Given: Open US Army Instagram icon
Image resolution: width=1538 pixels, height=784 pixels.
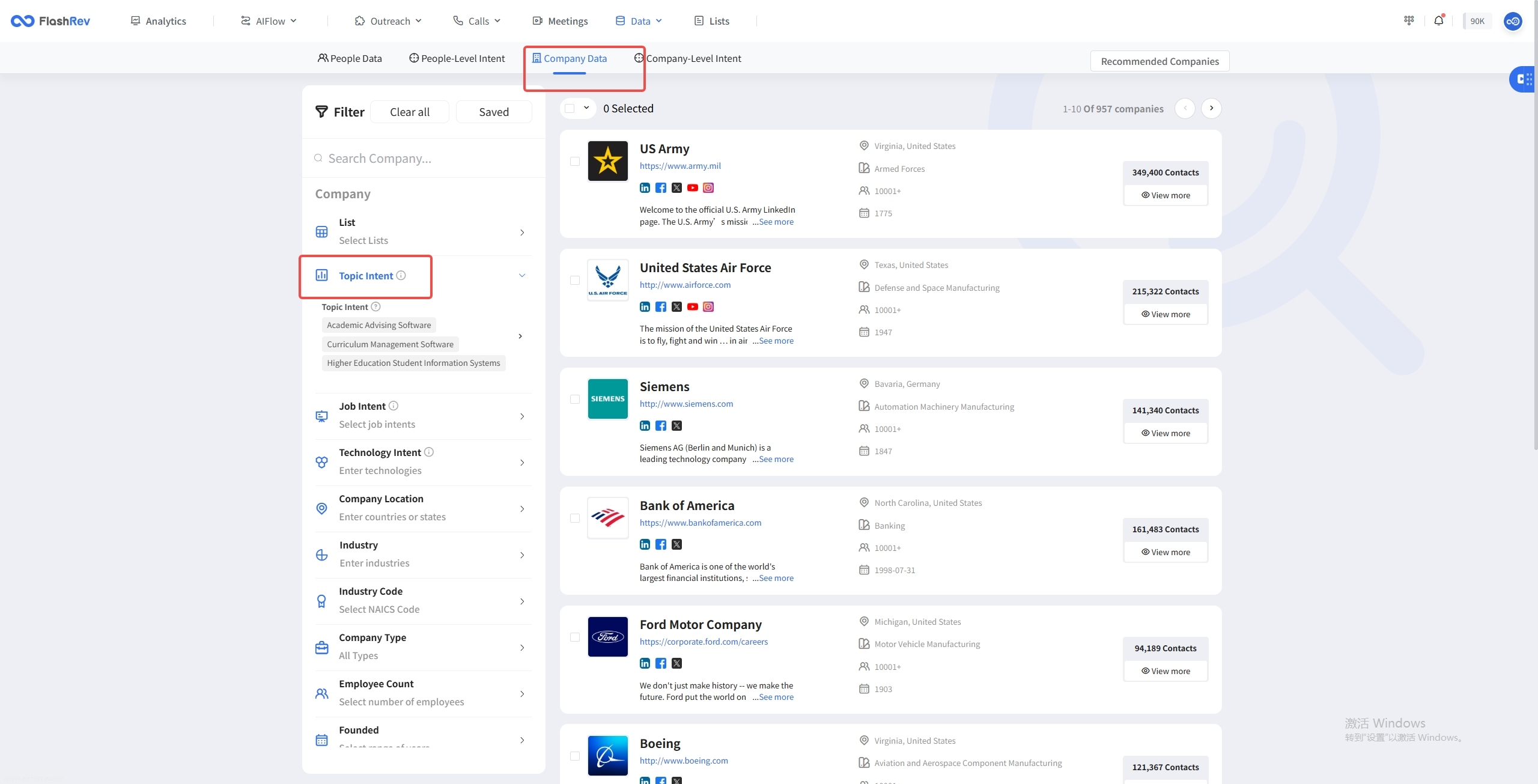Looking at the screenshot, I should [x=708, y=188].
